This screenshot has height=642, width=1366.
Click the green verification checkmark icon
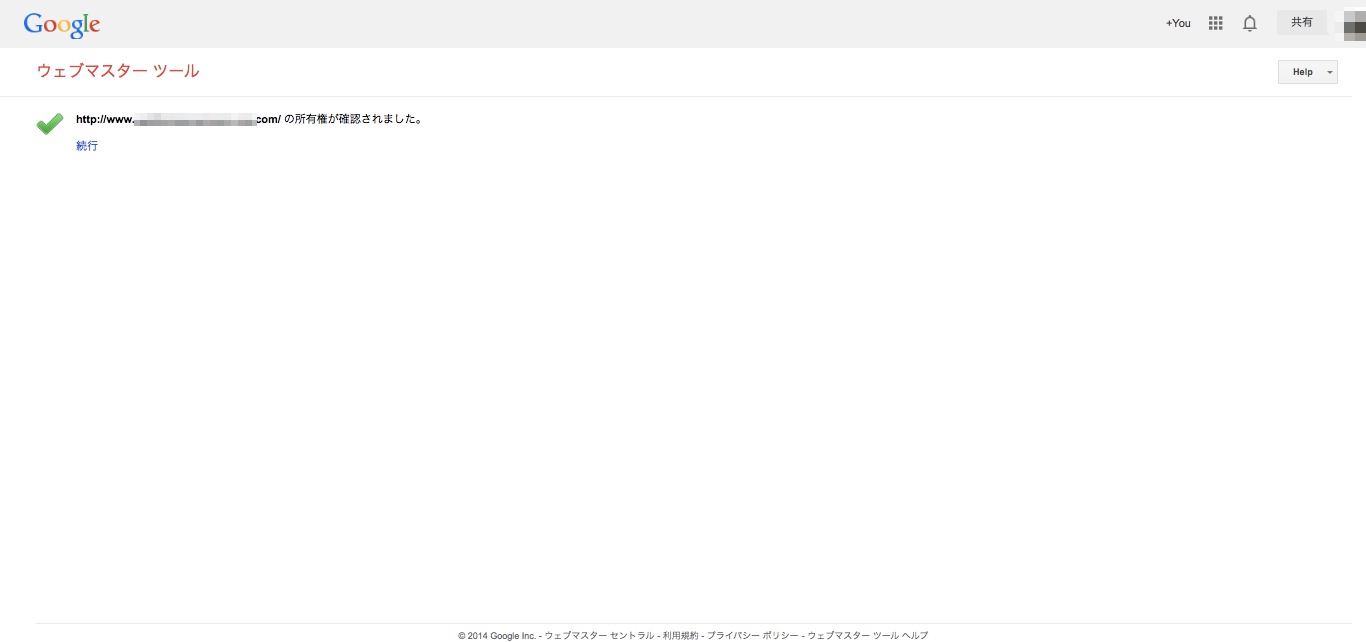50,124
